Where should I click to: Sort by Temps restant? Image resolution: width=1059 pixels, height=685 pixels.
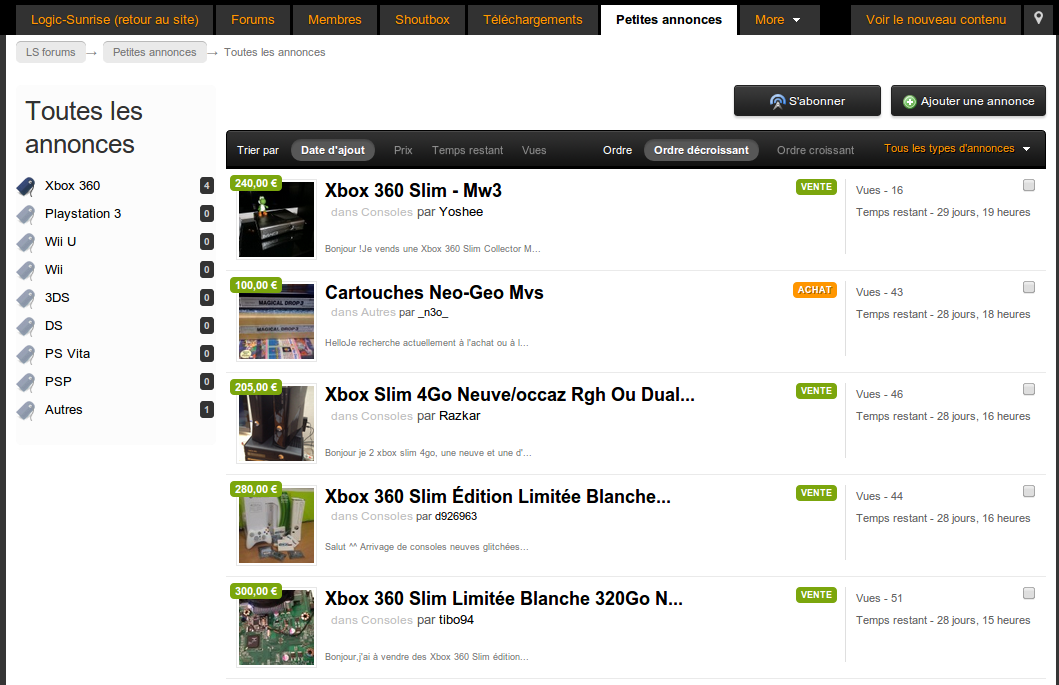pos(467,150)
